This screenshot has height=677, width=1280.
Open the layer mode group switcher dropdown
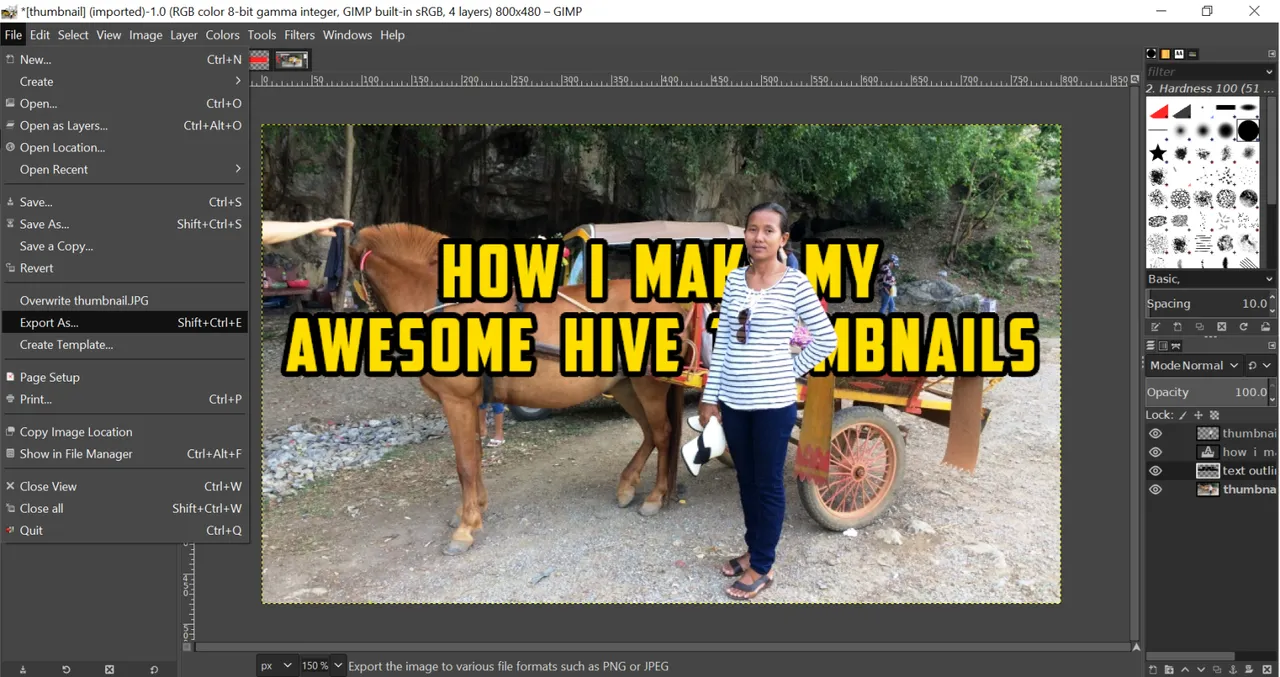click(1260, 366)
